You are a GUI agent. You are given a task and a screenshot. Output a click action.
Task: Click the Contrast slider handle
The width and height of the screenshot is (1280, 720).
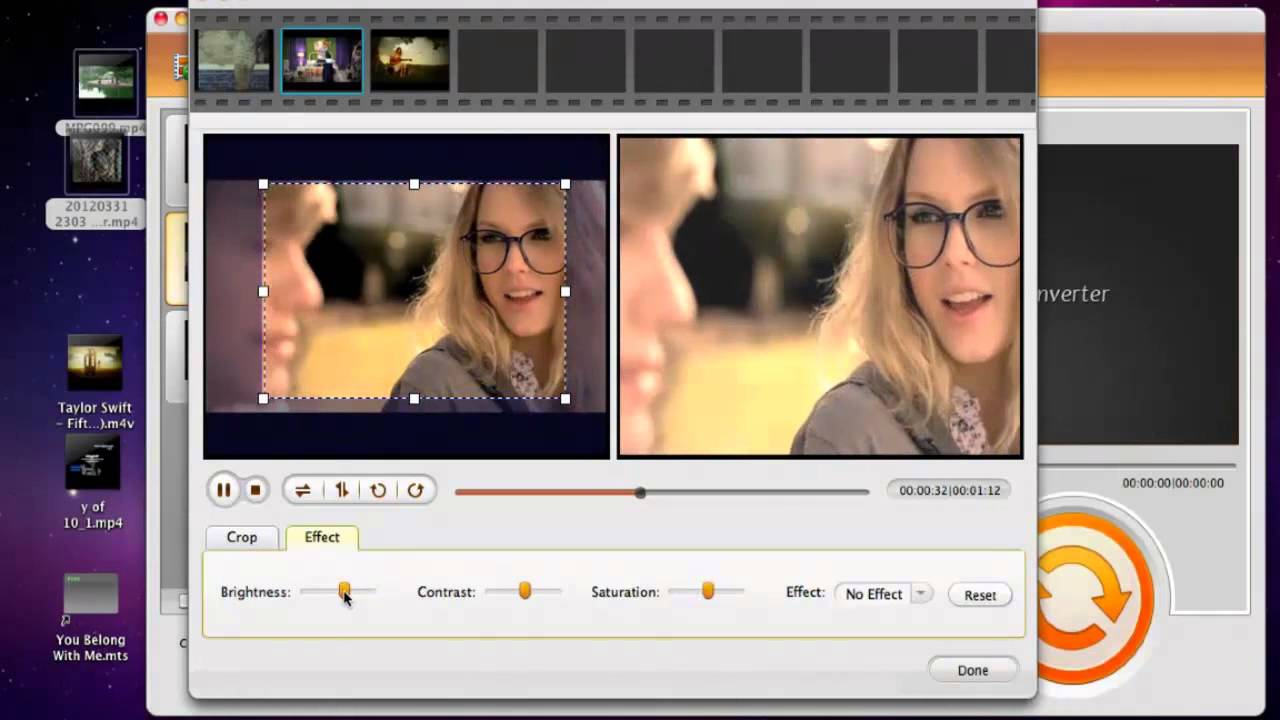[524, 591]
